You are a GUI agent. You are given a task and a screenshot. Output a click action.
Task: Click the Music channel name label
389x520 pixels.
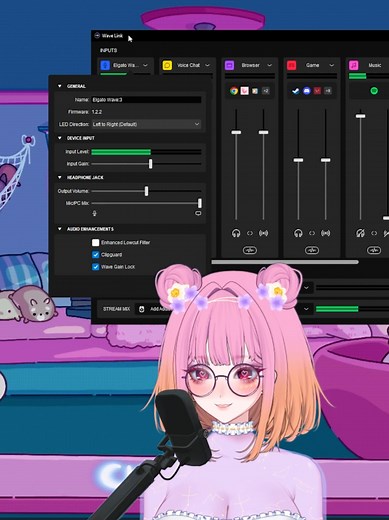coord(375,65)
